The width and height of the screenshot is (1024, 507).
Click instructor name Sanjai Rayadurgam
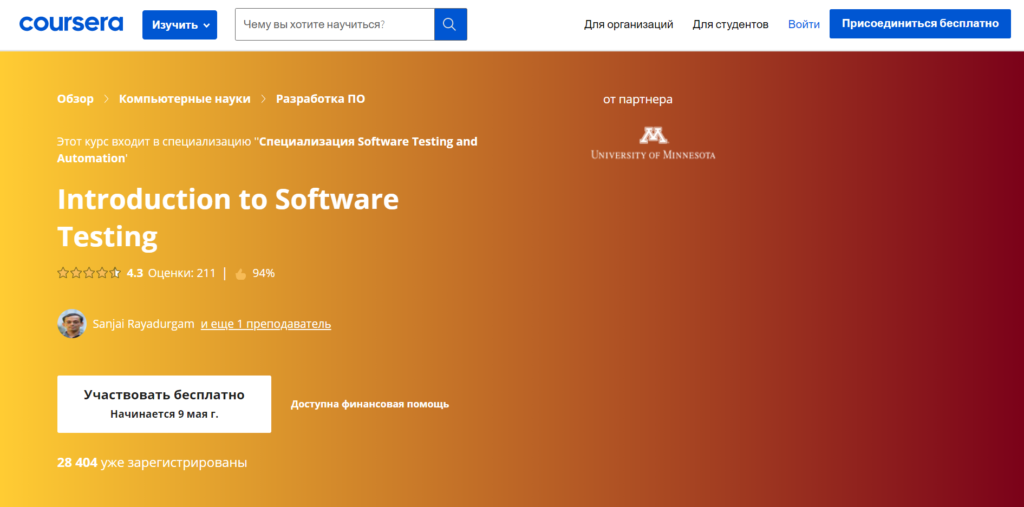143,324
